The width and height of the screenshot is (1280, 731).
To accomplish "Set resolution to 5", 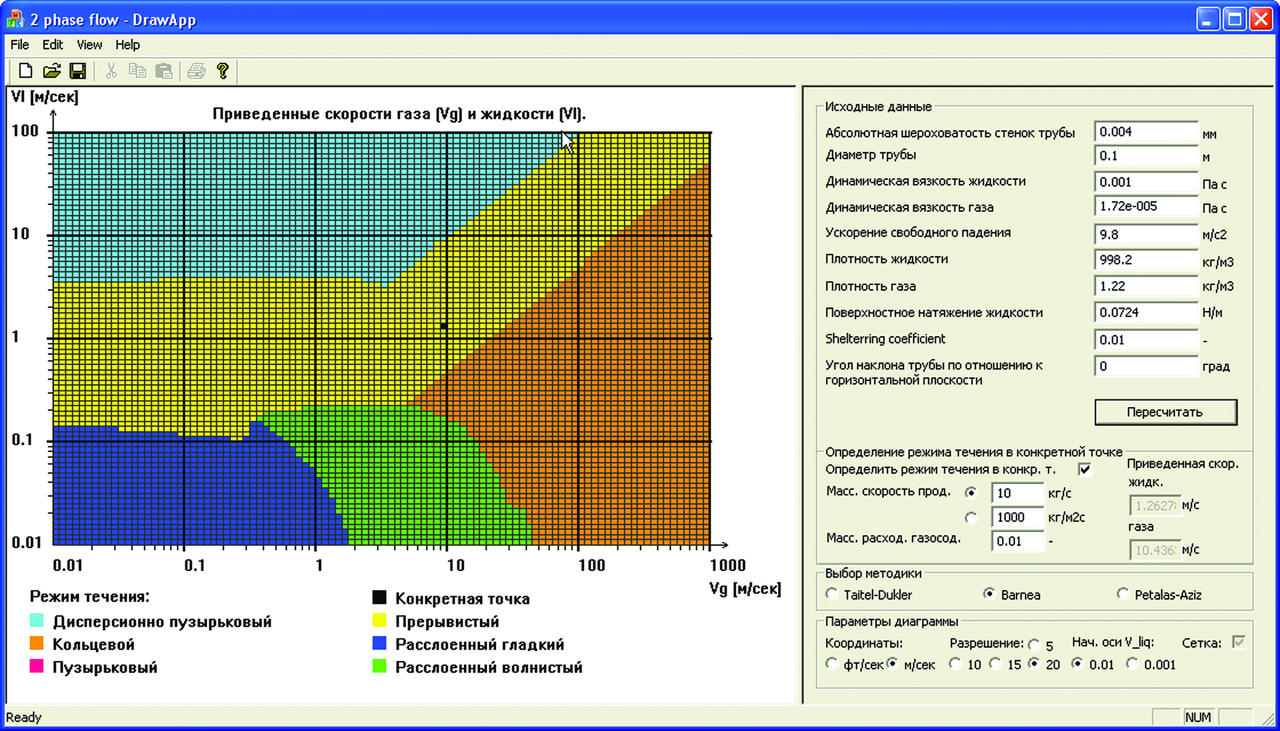I will [1034, 645].
